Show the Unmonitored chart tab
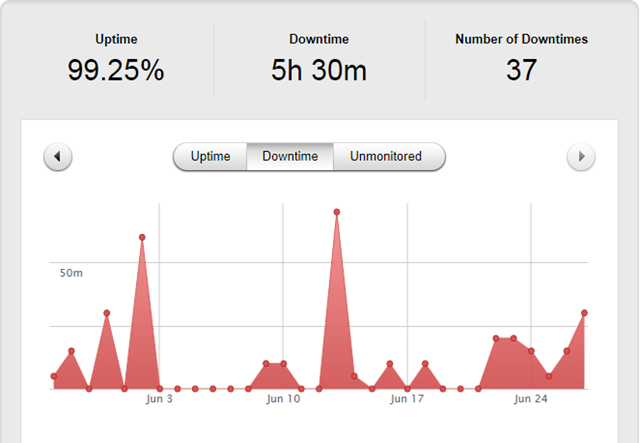640x443 pixels. pos(389,156)
